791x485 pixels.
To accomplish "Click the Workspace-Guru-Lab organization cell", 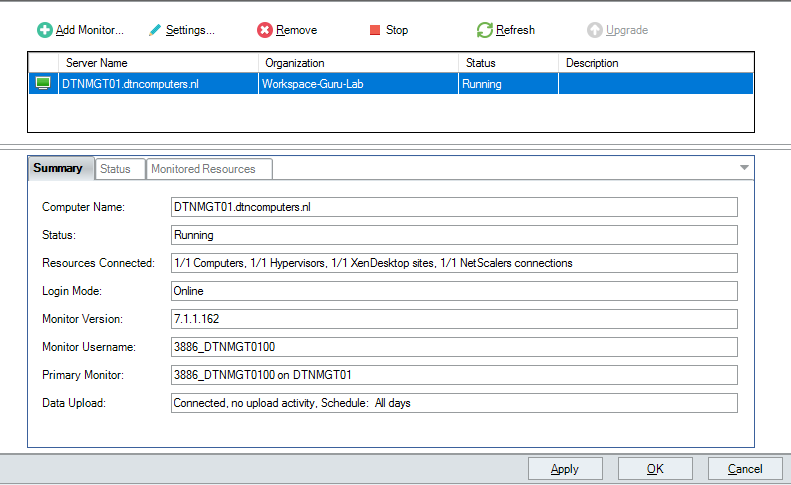I will pyautogui.click(x=358, y=84).
